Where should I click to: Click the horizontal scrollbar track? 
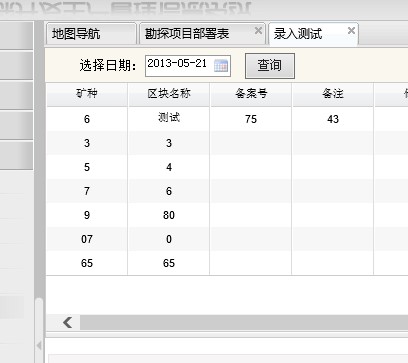click(x=243, y=322)
